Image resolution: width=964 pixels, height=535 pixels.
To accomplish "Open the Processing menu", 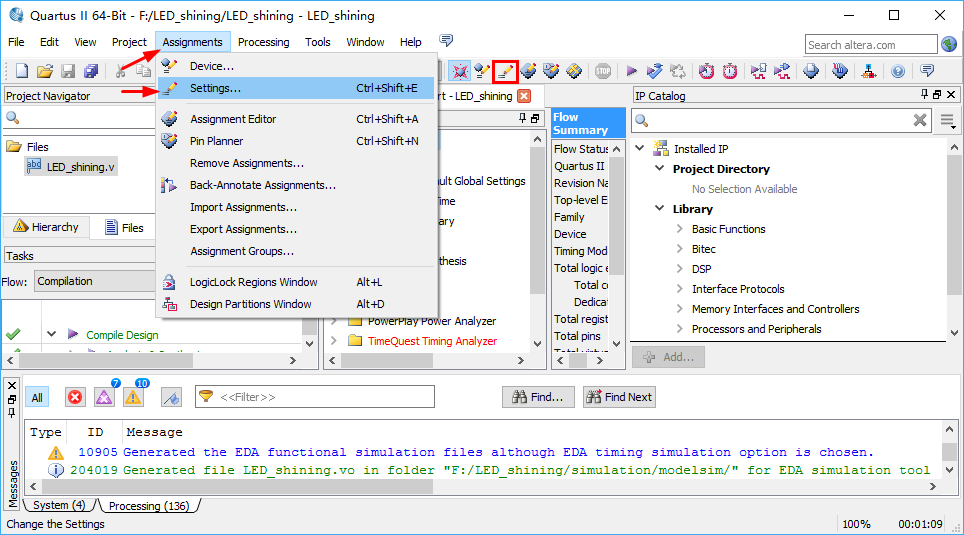I will (x=263, y=42).
